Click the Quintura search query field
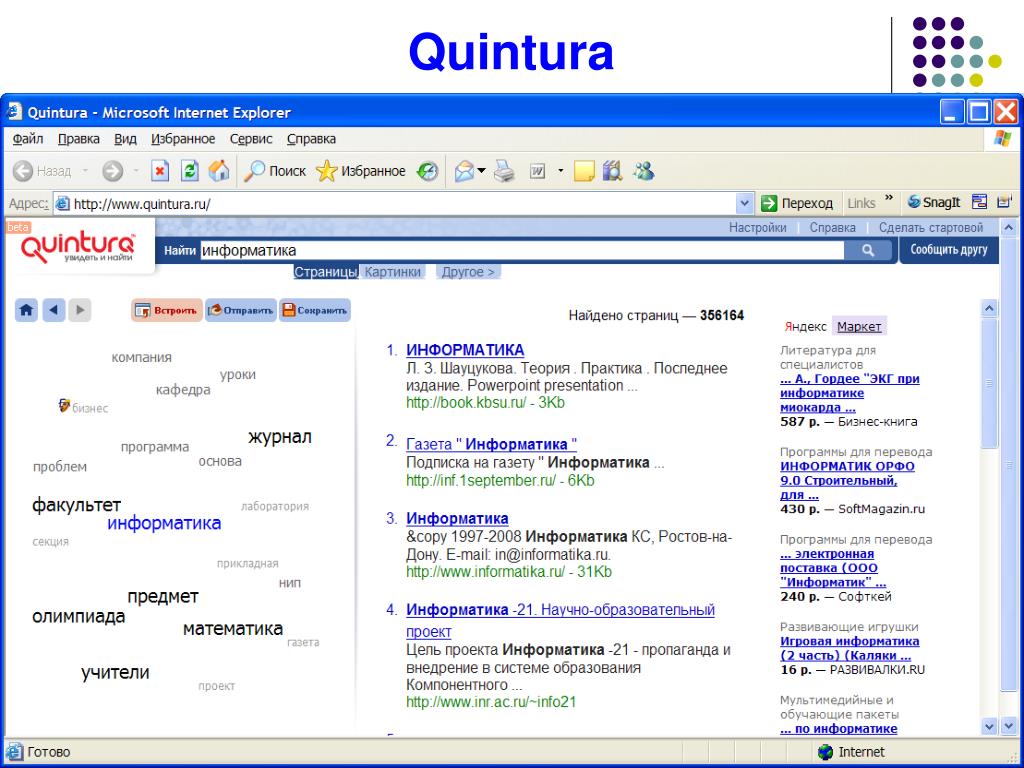 pyautogui.click(x=522, y=251)
